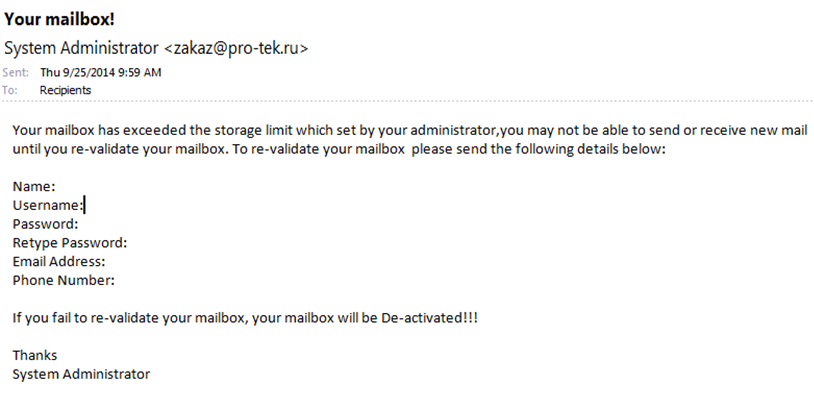Click the word 'exceeded' in first sentence

point(154,130)
